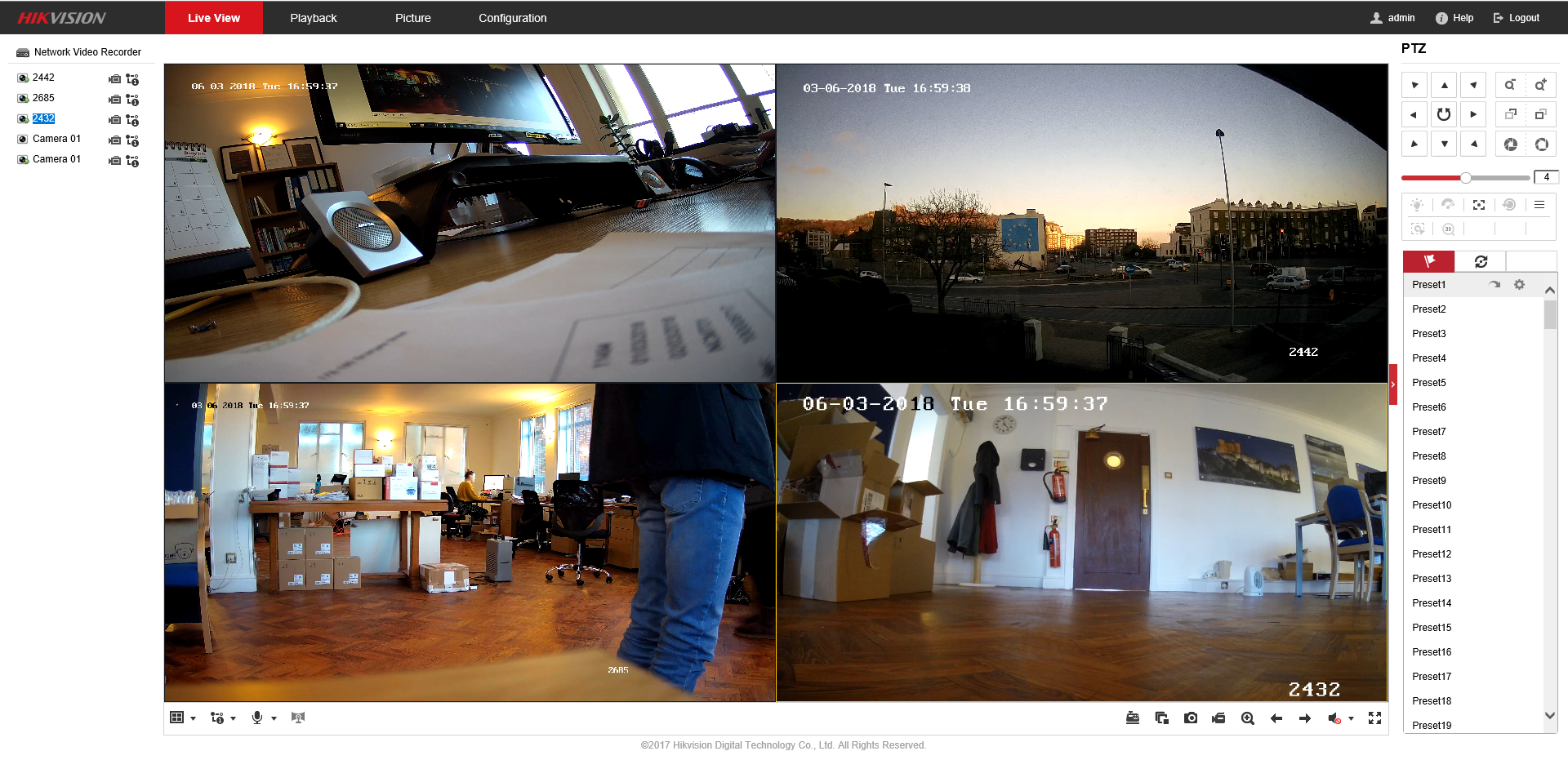Toggle recording for camera 2685
This screenshot has height=760, width=1568.
click(132, 100)
